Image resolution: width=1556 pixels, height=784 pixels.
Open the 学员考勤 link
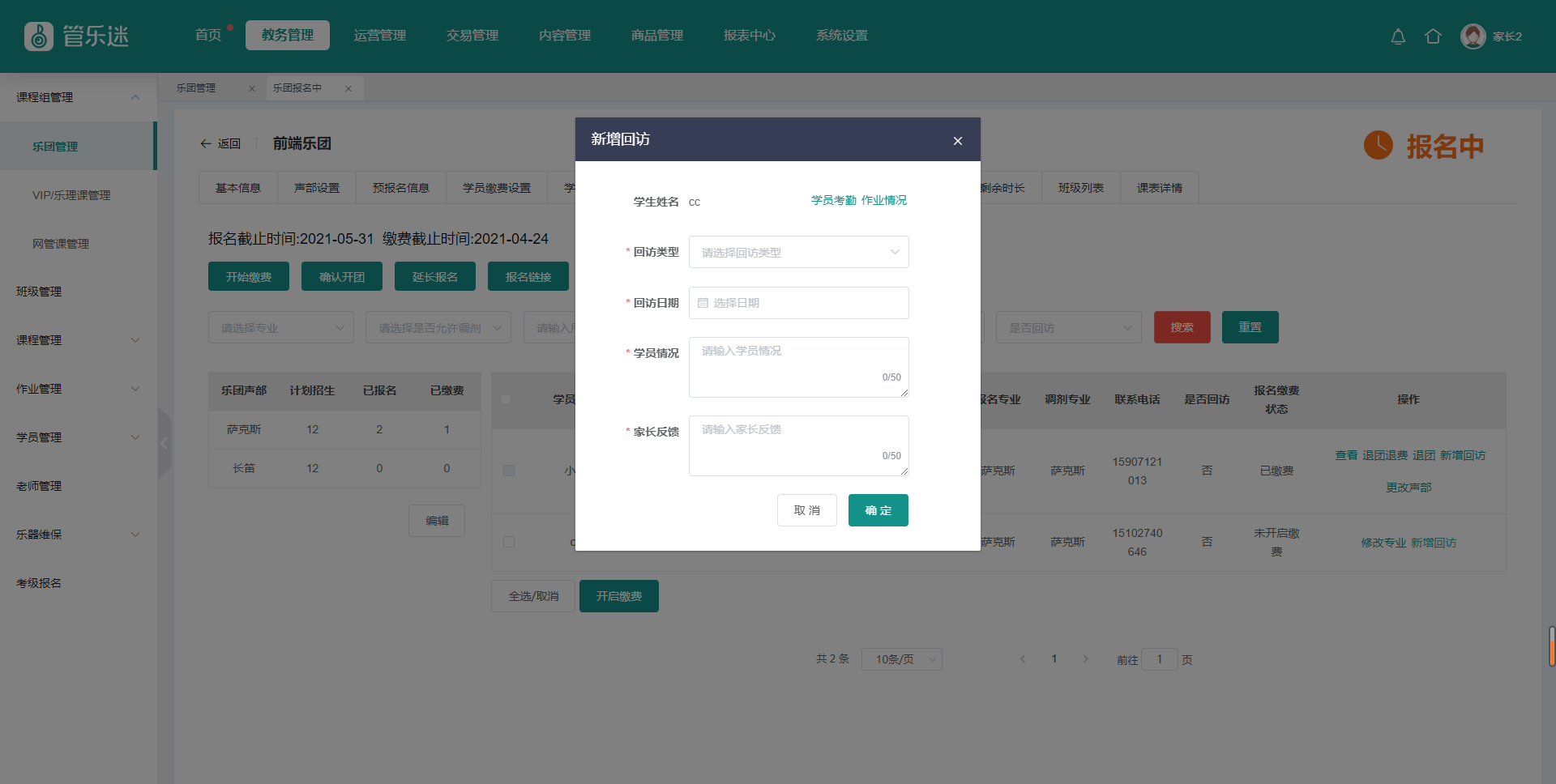(833, 200)
